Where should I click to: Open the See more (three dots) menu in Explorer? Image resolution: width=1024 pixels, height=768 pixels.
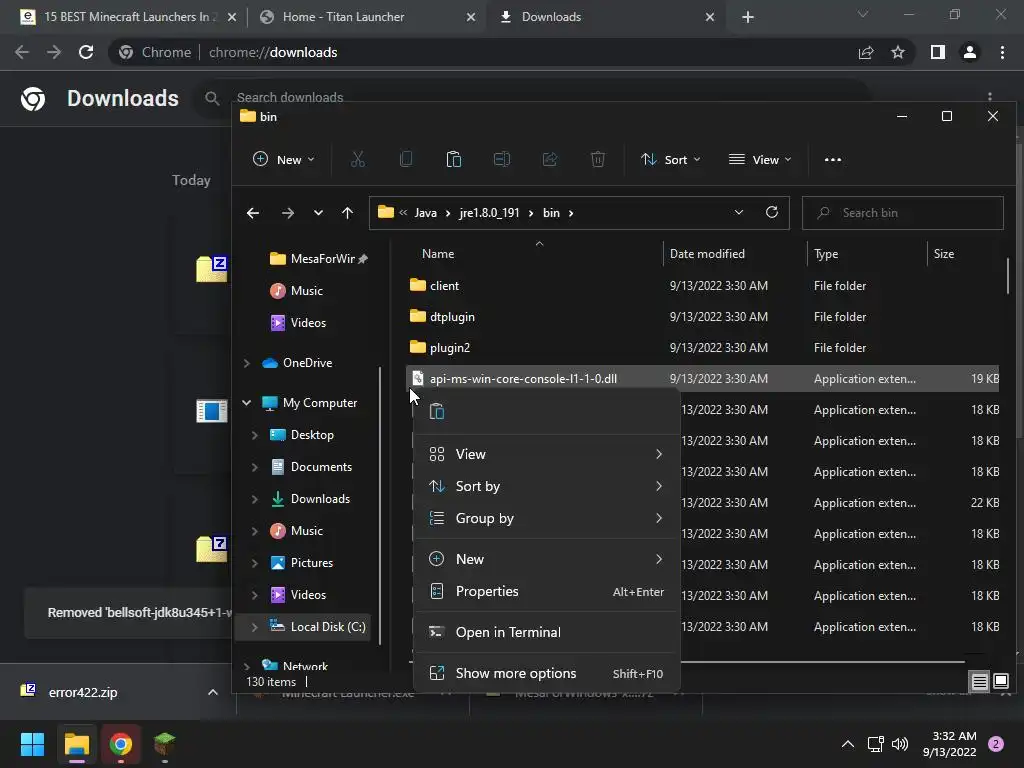(833, 159)
